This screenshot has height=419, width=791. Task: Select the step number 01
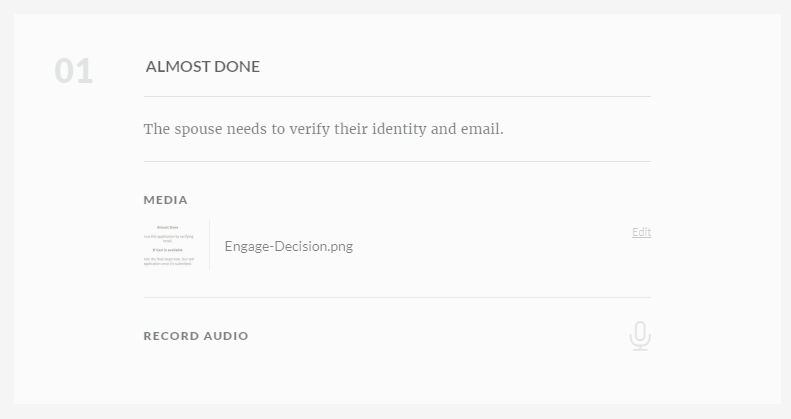tap(73, 71)
